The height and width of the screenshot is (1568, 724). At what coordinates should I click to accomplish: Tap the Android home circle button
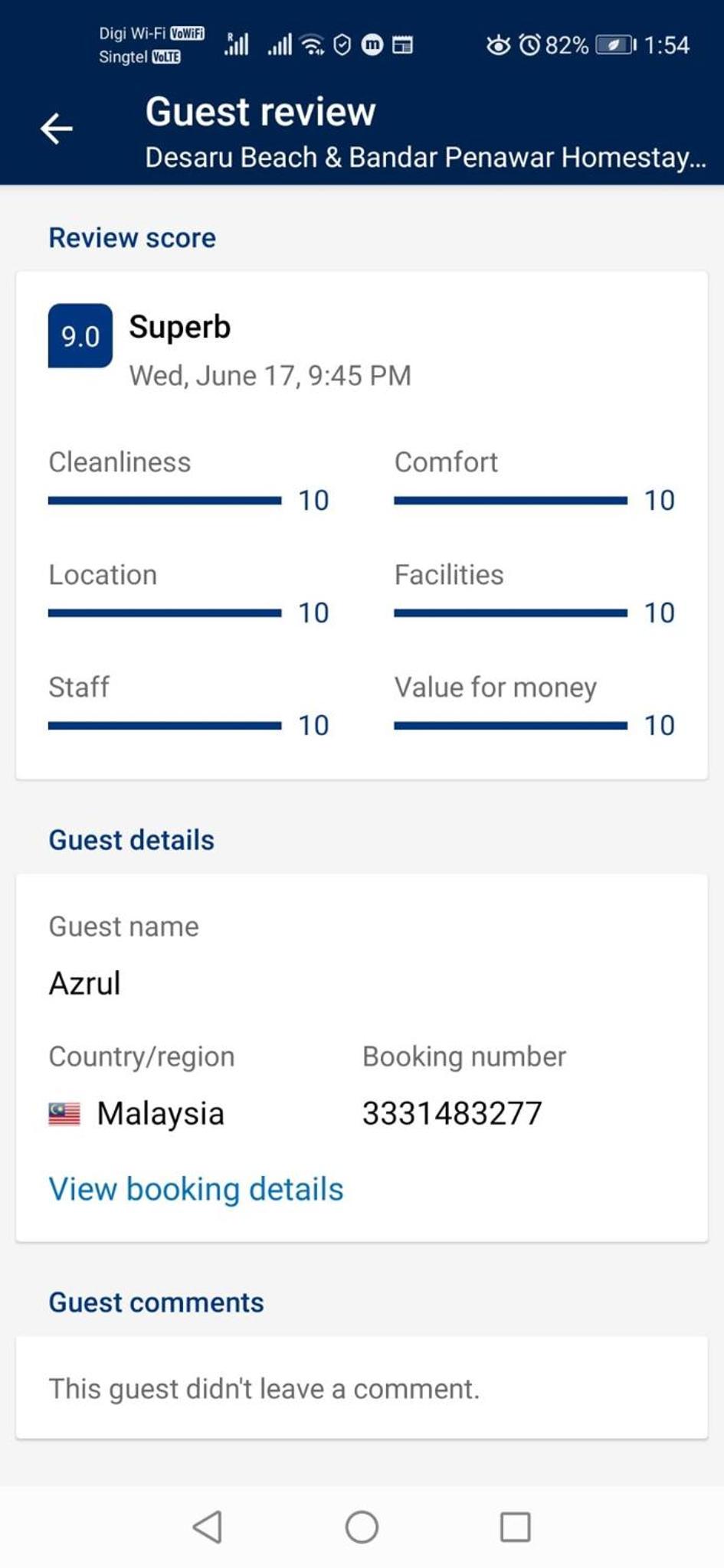[x=362, y=1527]
